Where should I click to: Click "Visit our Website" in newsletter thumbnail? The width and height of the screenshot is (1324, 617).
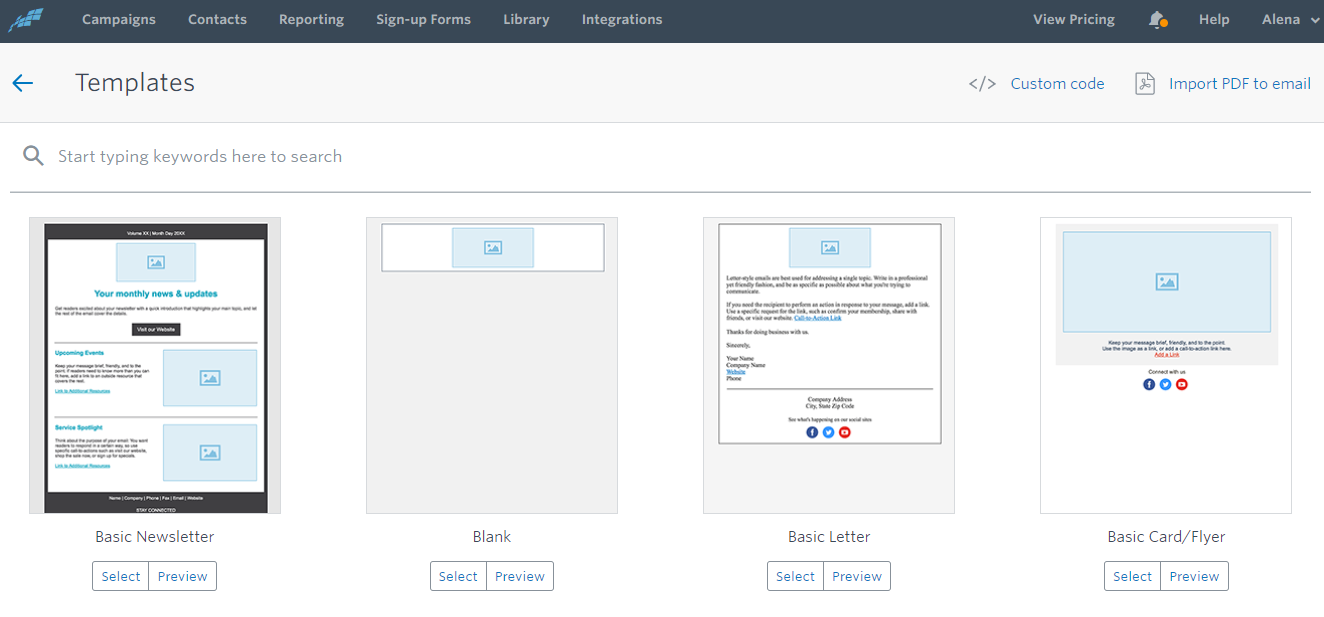[156, 329]
